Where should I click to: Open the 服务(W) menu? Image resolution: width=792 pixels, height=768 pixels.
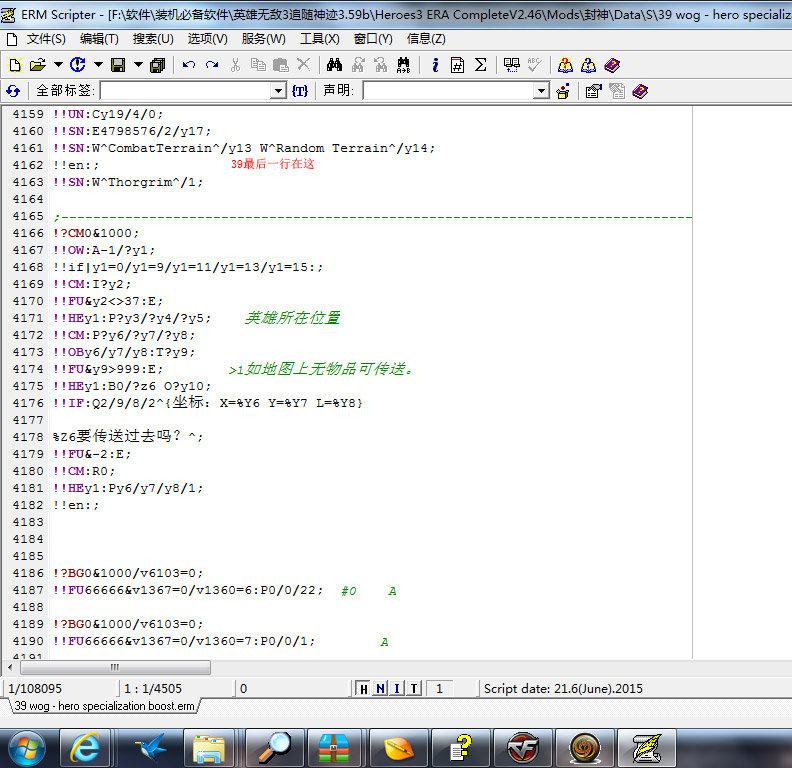click(x=263, y=39)
